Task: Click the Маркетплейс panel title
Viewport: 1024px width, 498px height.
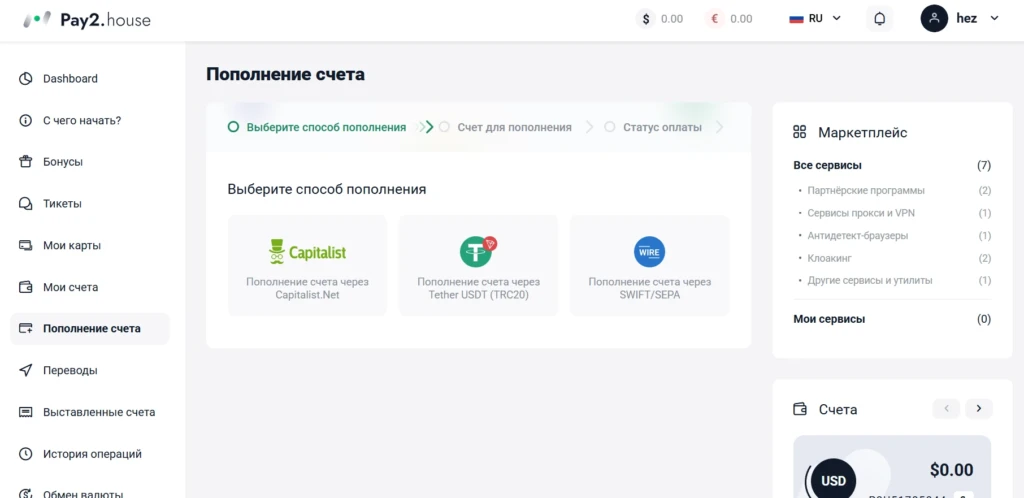Action: tap(863, 132)
